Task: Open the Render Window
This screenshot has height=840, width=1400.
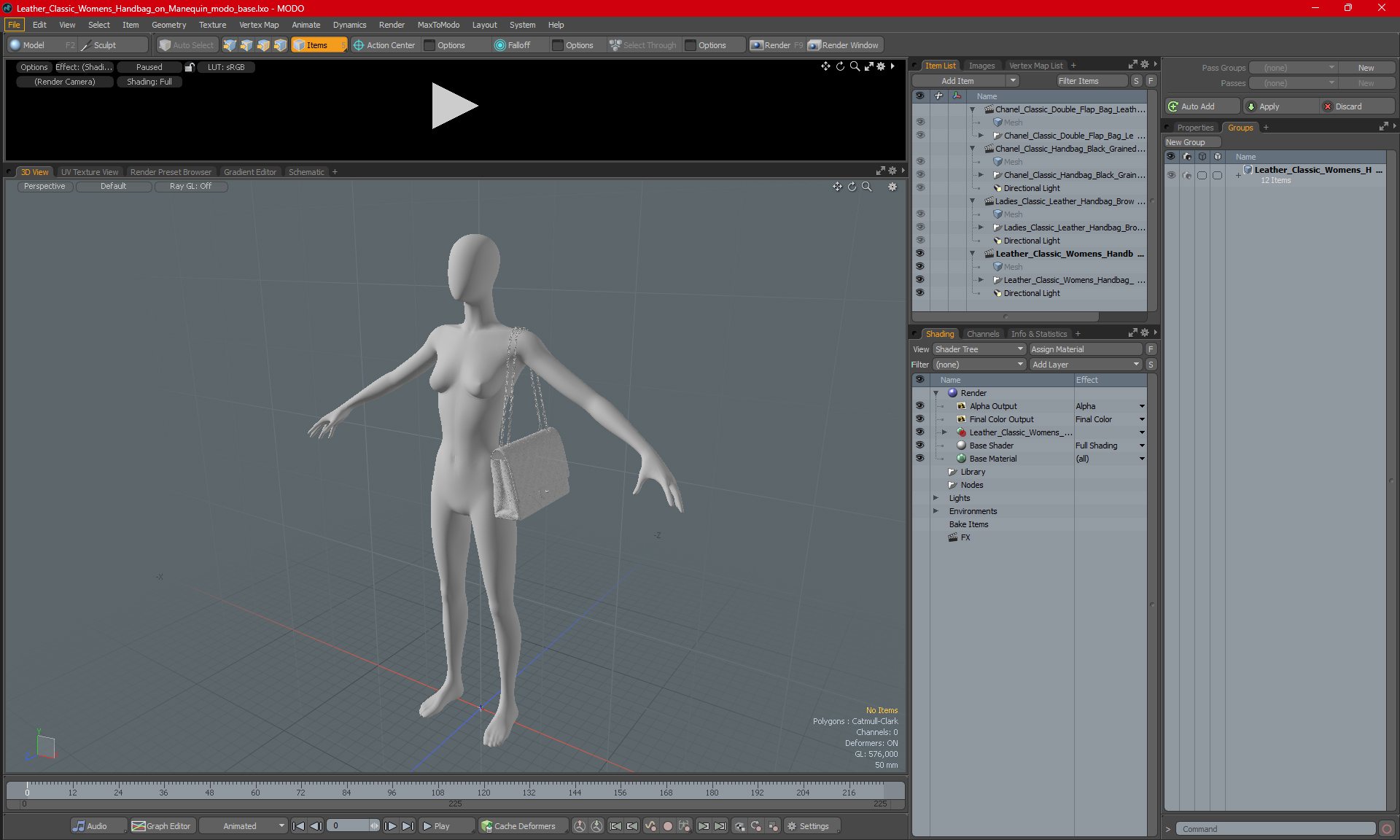Action: 844,45
